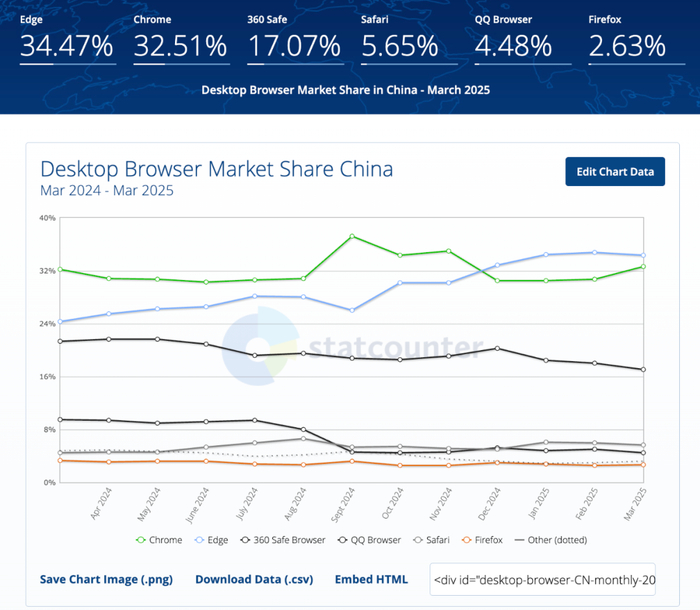Click the Dec 2024 axis label
The width and height of the screenshot is (700, 610).
(x=489, y=504)
